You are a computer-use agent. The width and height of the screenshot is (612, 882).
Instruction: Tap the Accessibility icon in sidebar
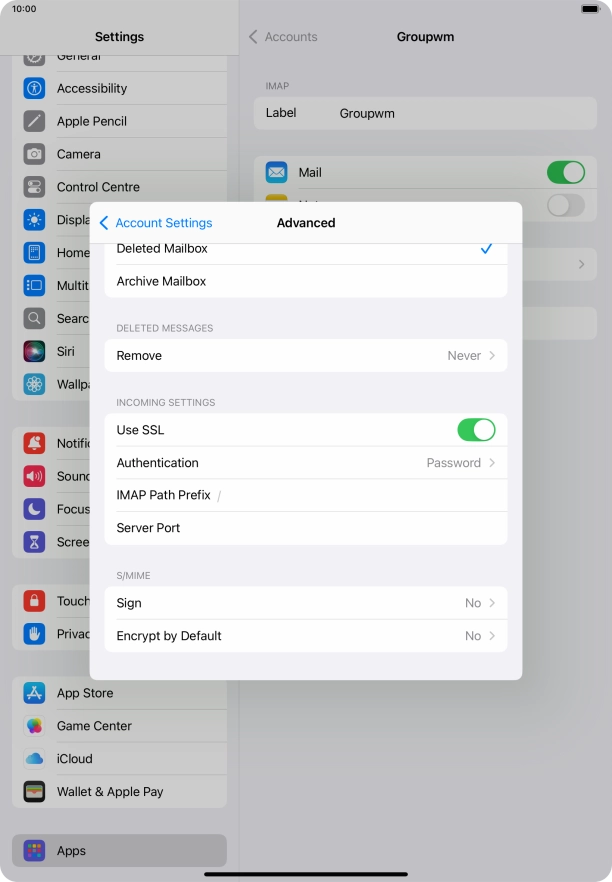[x=35, y=88]
